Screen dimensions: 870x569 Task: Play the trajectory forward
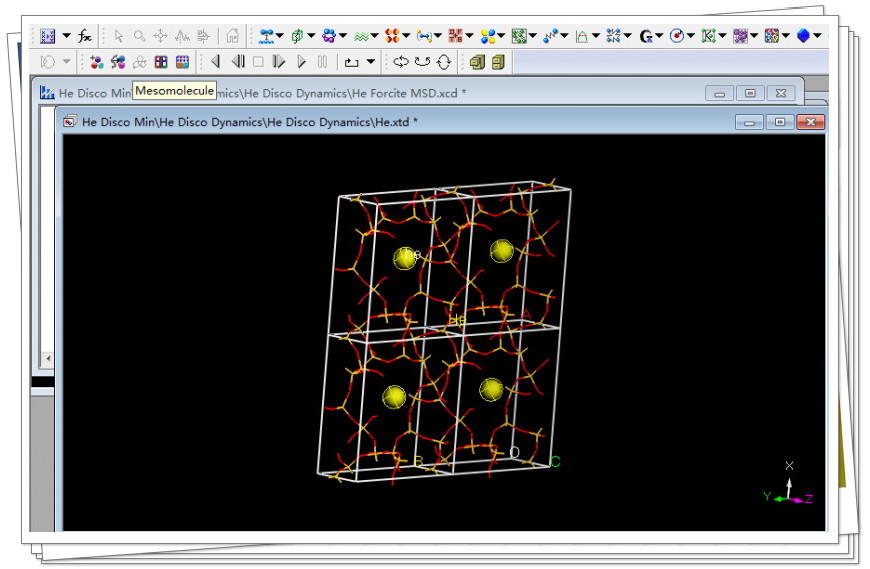click(x=301, y=62)
